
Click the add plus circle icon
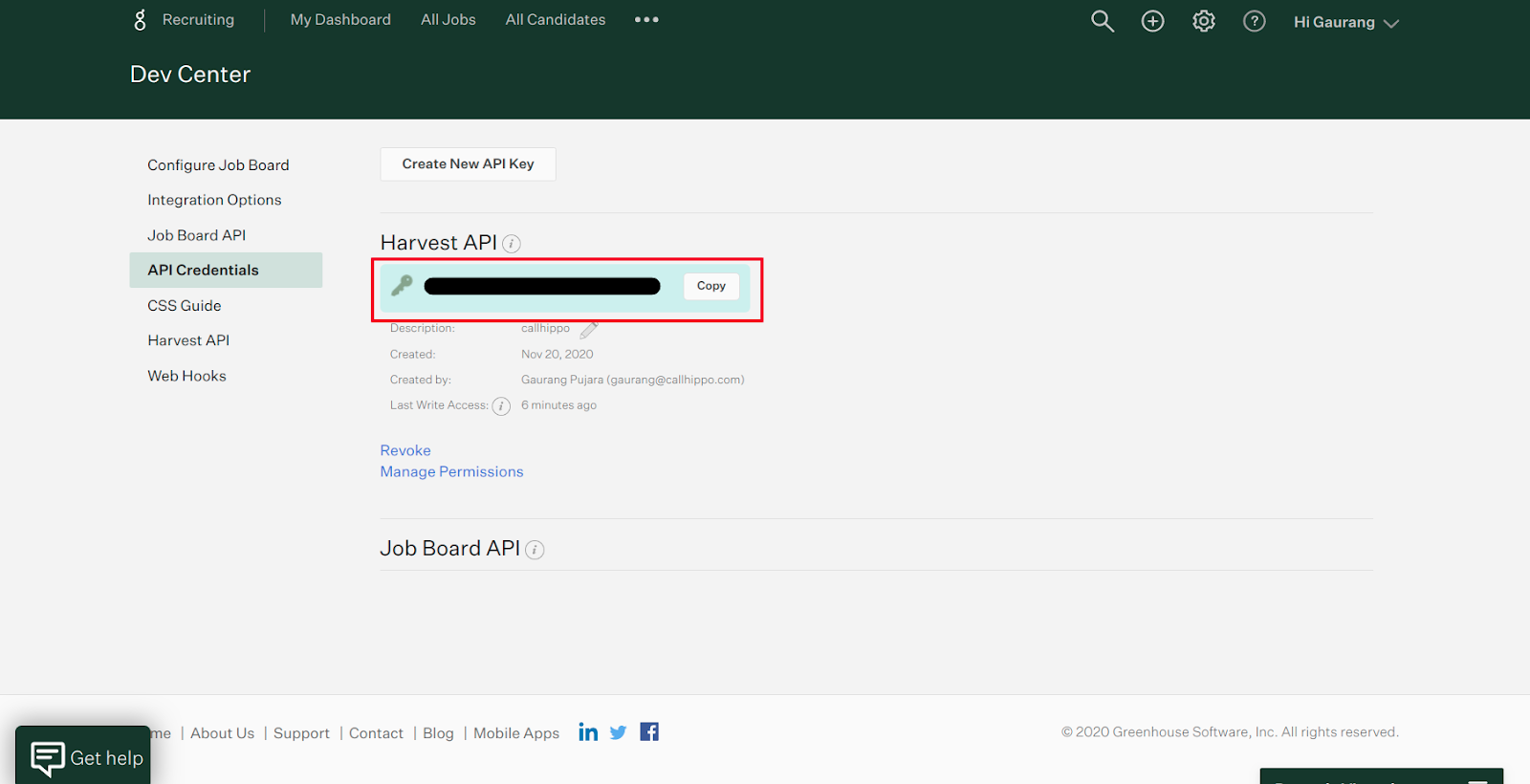coord(1153,21)
